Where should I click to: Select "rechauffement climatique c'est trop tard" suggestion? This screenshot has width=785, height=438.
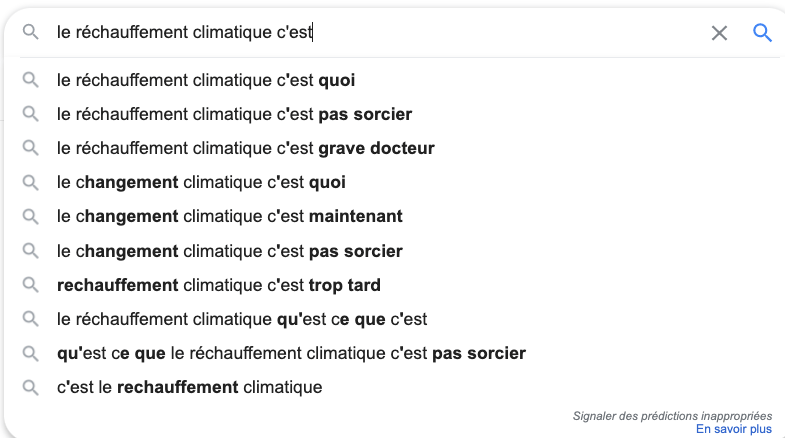tap(218, 285)
